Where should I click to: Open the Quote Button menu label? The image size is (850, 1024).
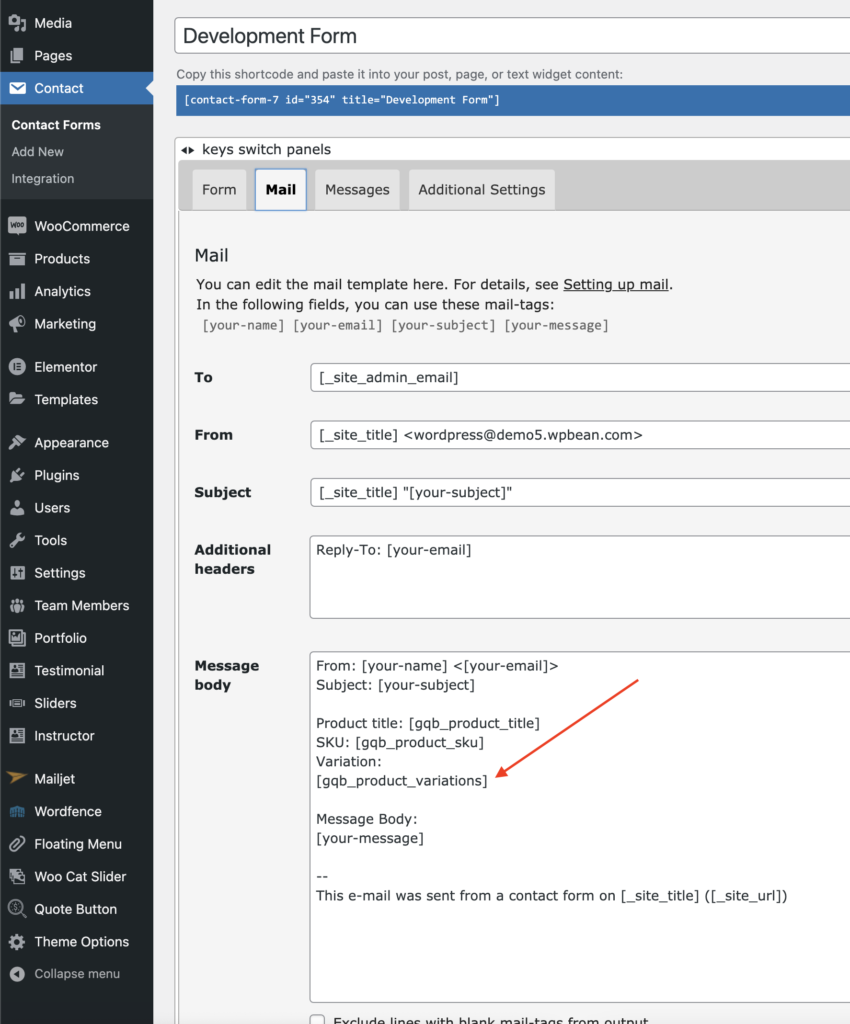pyautogui.click(x=76, y=909)
